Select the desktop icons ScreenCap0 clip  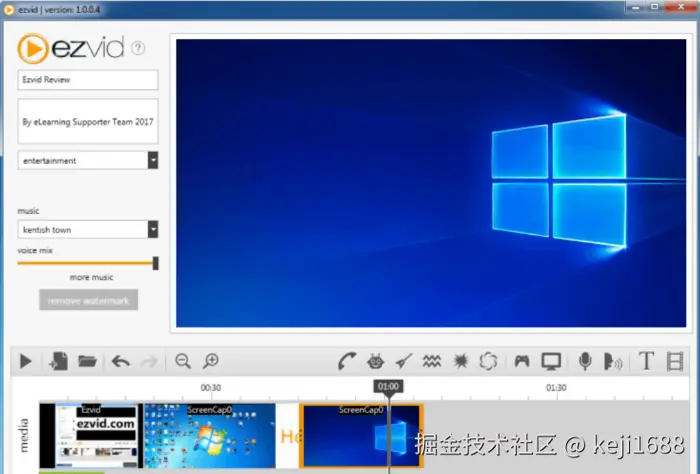click(209, 436)
